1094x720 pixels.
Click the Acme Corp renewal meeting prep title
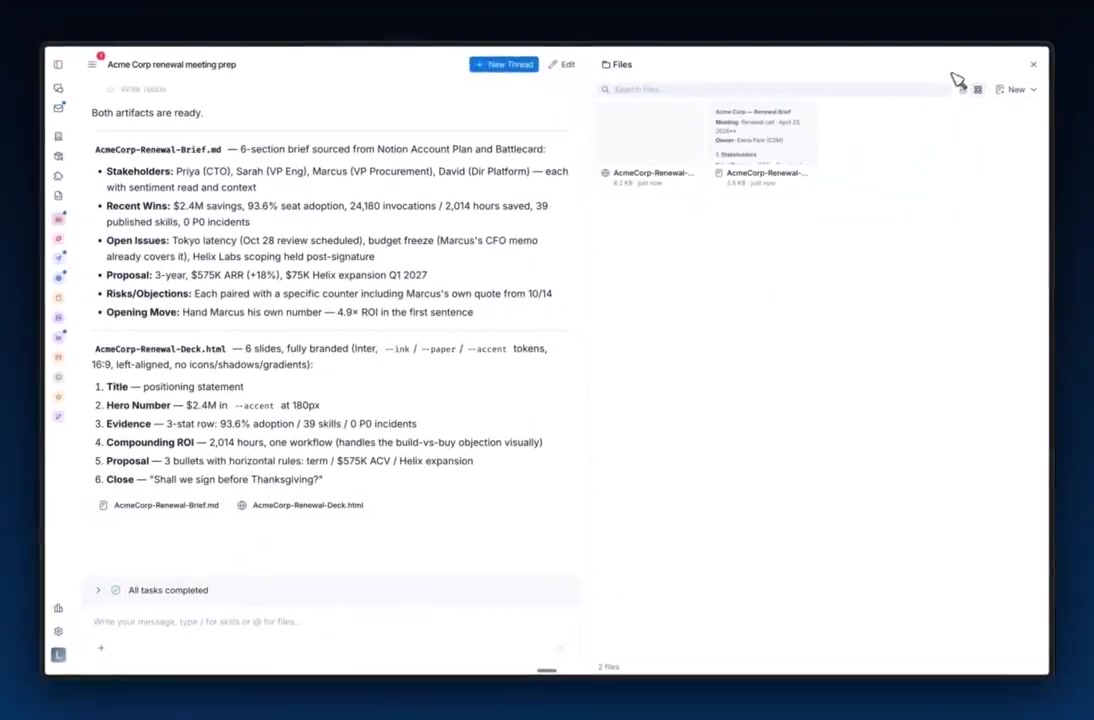point(172,65)
